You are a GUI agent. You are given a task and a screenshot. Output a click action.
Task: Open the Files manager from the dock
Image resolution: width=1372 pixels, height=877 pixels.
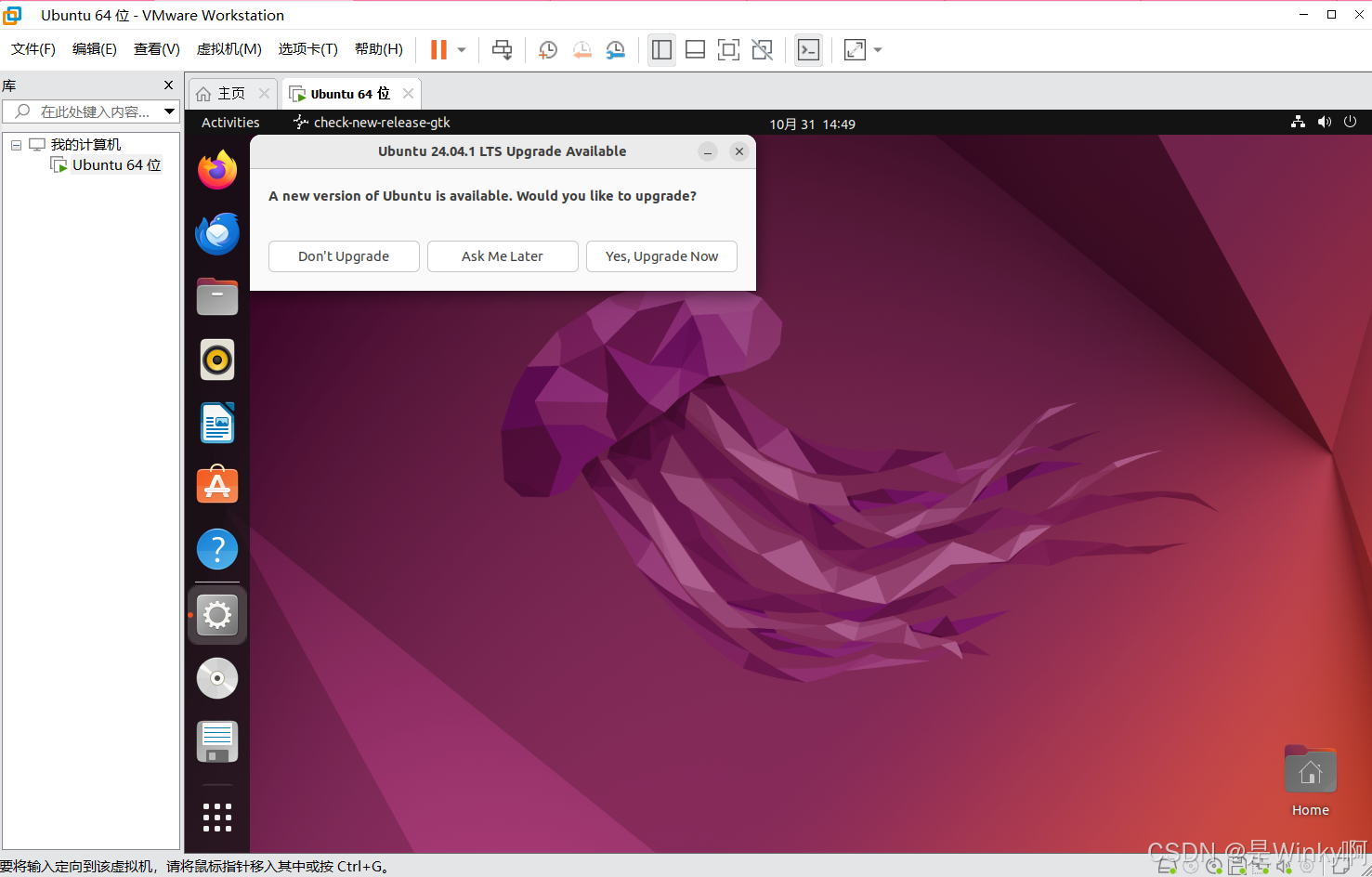click(217, 297)
